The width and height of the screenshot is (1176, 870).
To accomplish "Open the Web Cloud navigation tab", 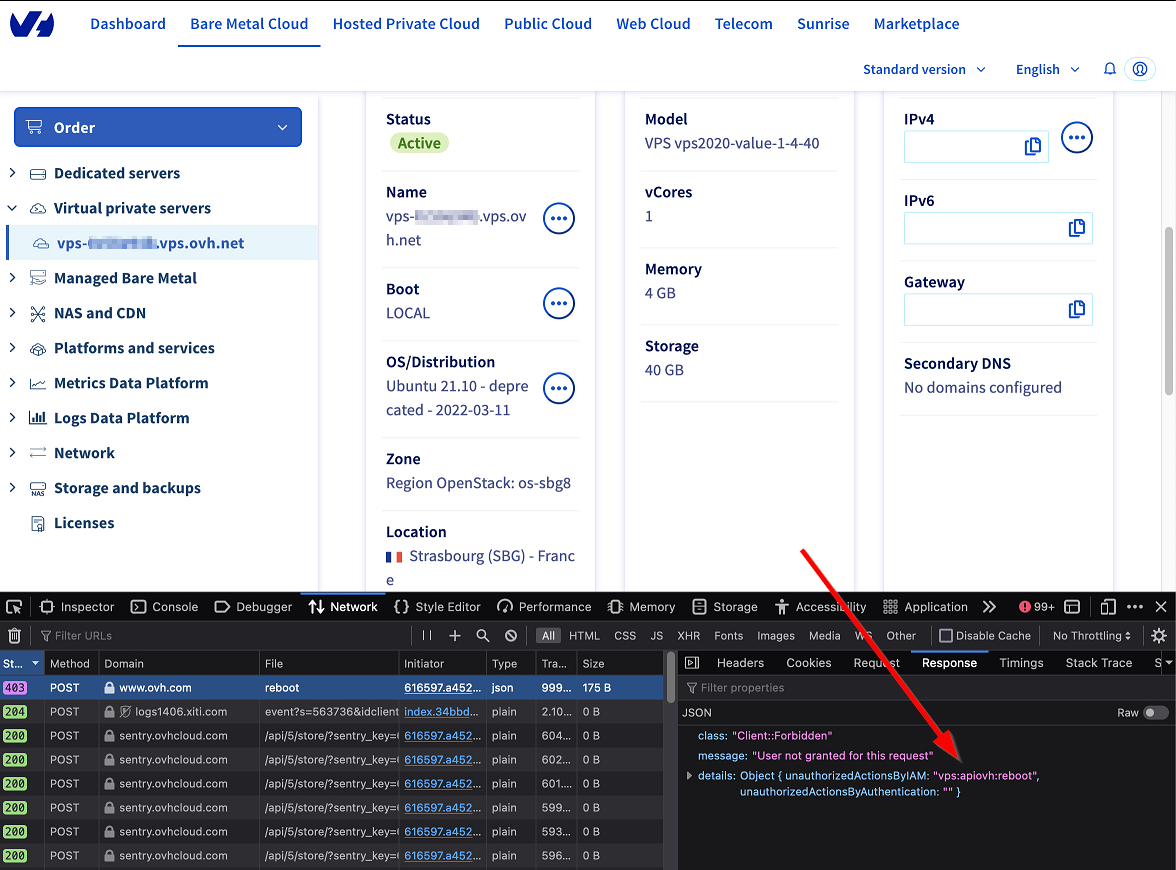I will click(653, 23).
